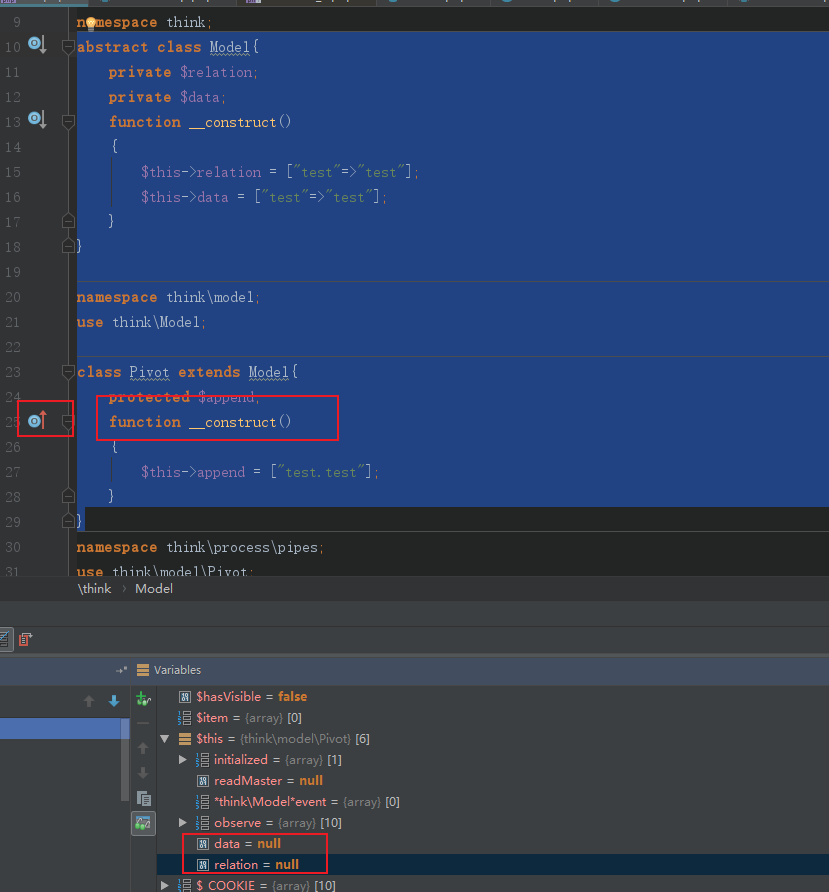The height and width of the screenshot is (892, 829).
Task: Click 'think\process\pipes' namespace on line 30
Action: click(x=242, y=547)
